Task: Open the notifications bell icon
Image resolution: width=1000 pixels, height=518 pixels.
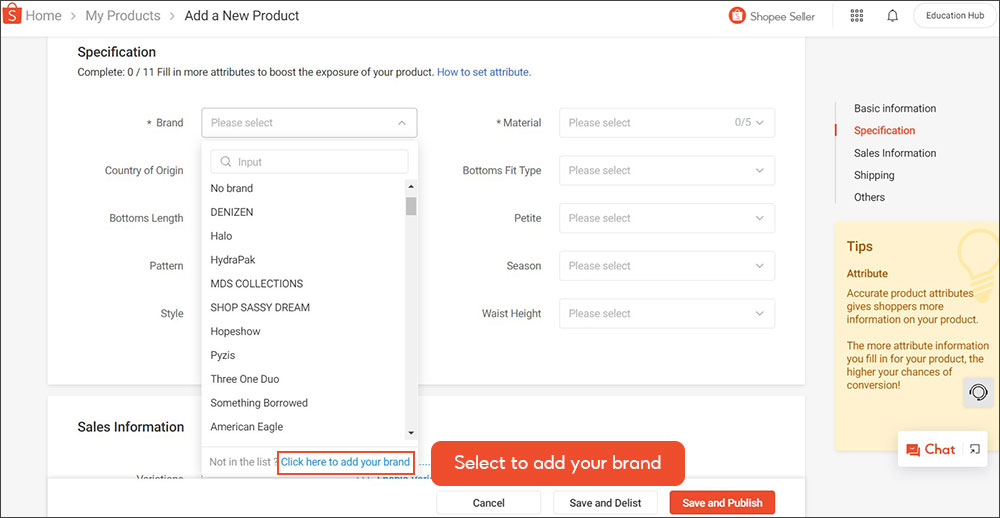Action: coord(892,16)
